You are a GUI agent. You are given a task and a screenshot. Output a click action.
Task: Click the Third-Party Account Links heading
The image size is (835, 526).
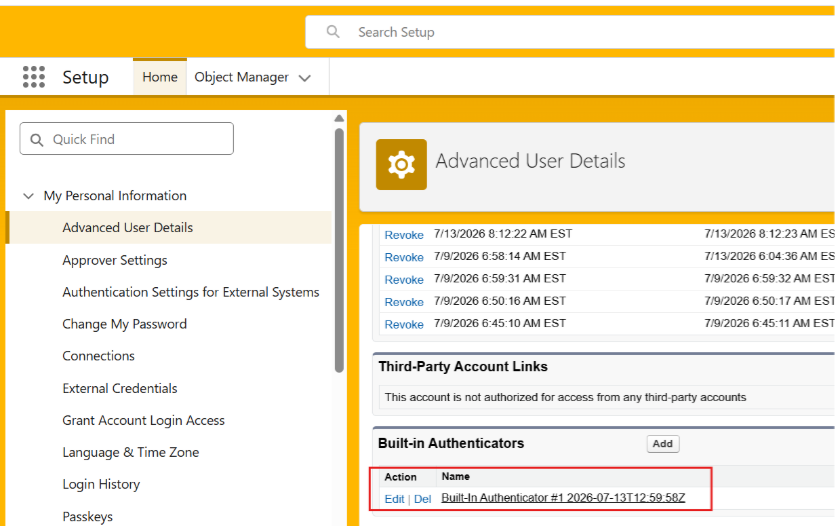point(463,366)
